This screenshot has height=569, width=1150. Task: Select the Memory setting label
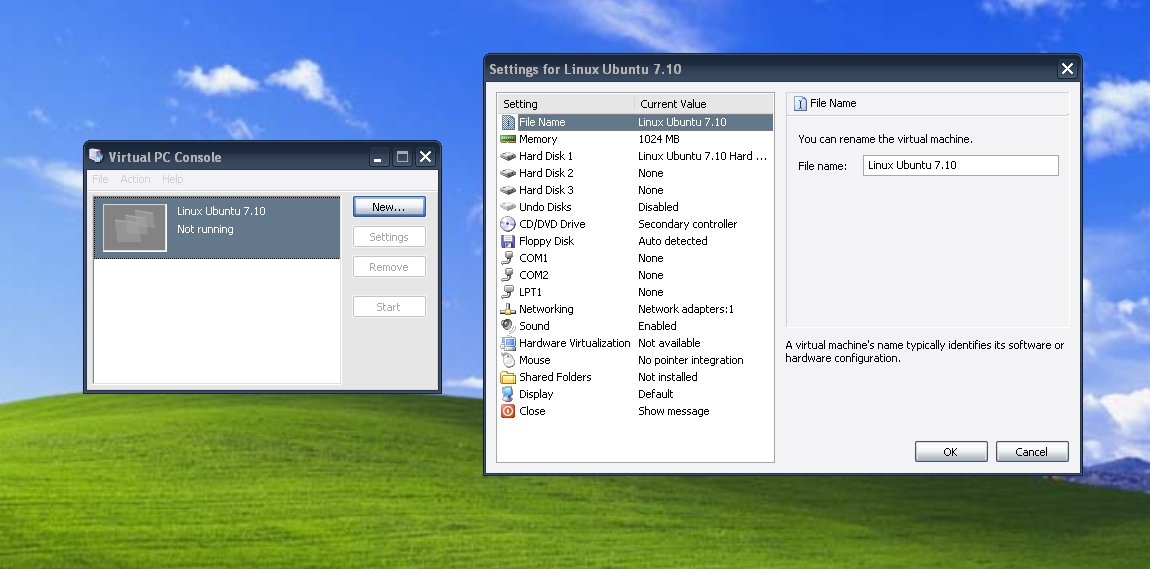click(538, 139)
